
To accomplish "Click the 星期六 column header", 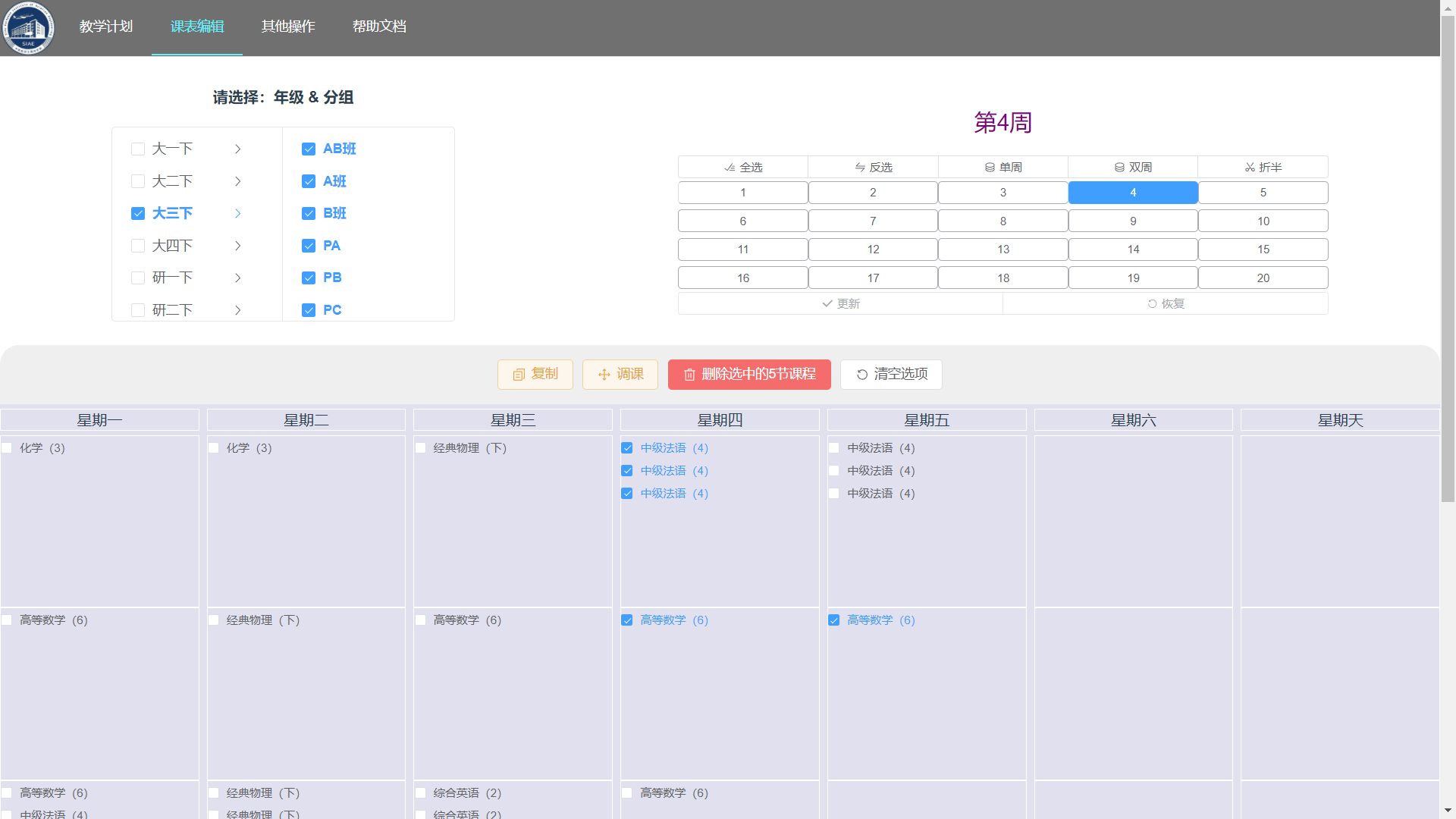I will point(1134,420).
